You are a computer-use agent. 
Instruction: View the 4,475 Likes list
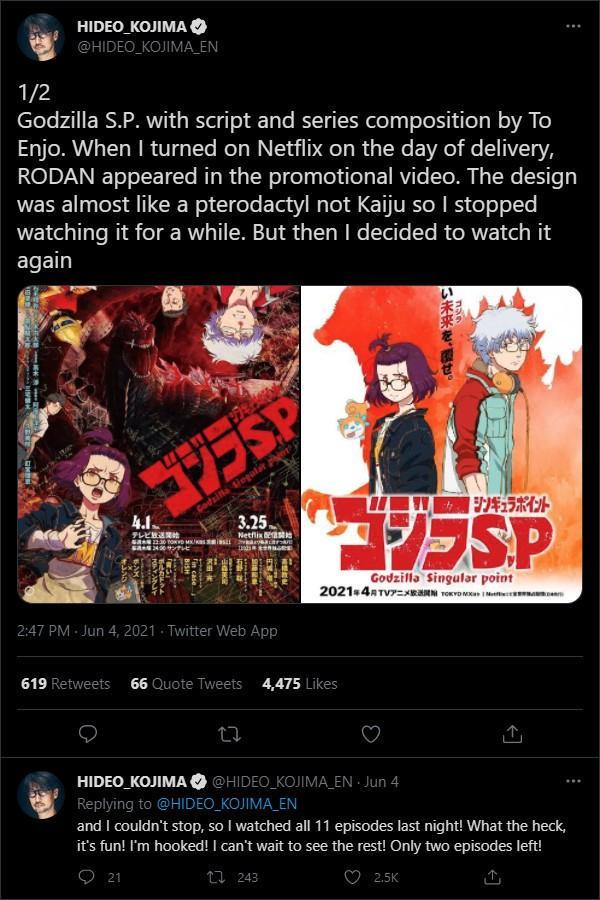tap(300, 684)
